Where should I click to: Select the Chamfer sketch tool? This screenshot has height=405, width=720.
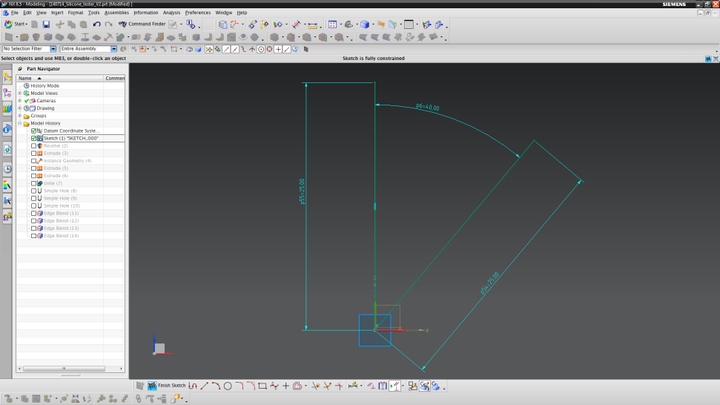[x=251, y=386]
